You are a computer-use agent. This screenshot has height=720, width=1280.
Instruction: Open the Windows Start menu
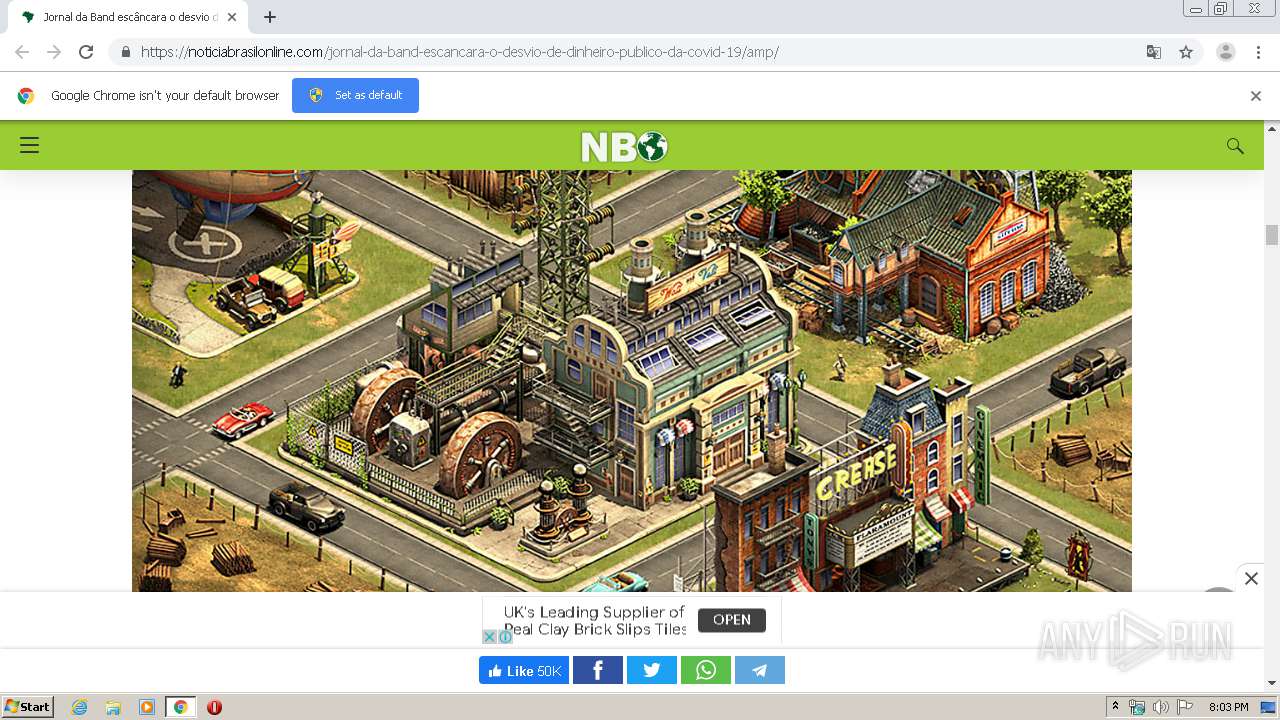coord(28,707)
